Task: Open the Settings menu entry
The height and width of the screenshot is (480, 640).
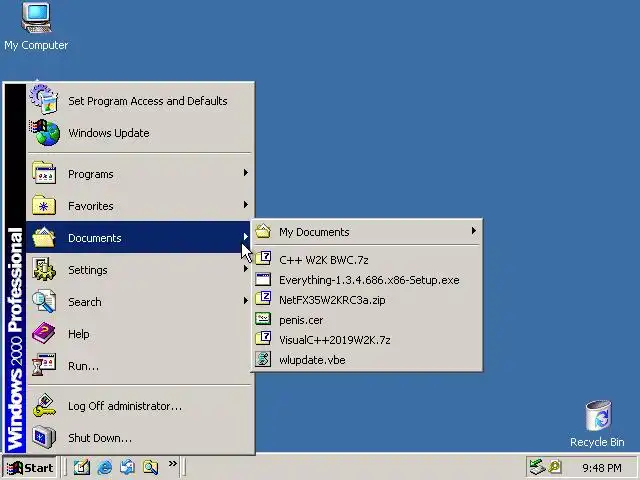Action: click(x=139, y=269)
